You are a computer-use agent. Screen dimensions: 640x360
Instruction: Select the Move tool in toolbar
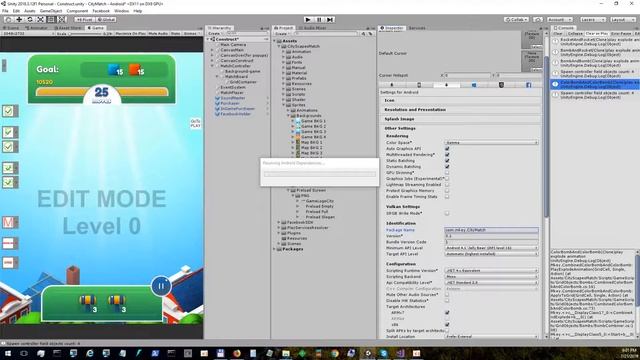[x=19, y=19]
